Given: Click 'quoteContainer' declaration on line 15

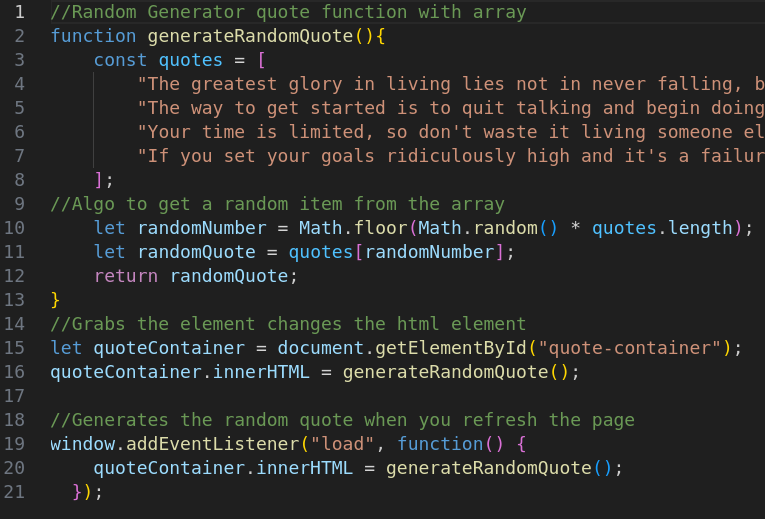Looking at the screenshot, I should 169,348.
